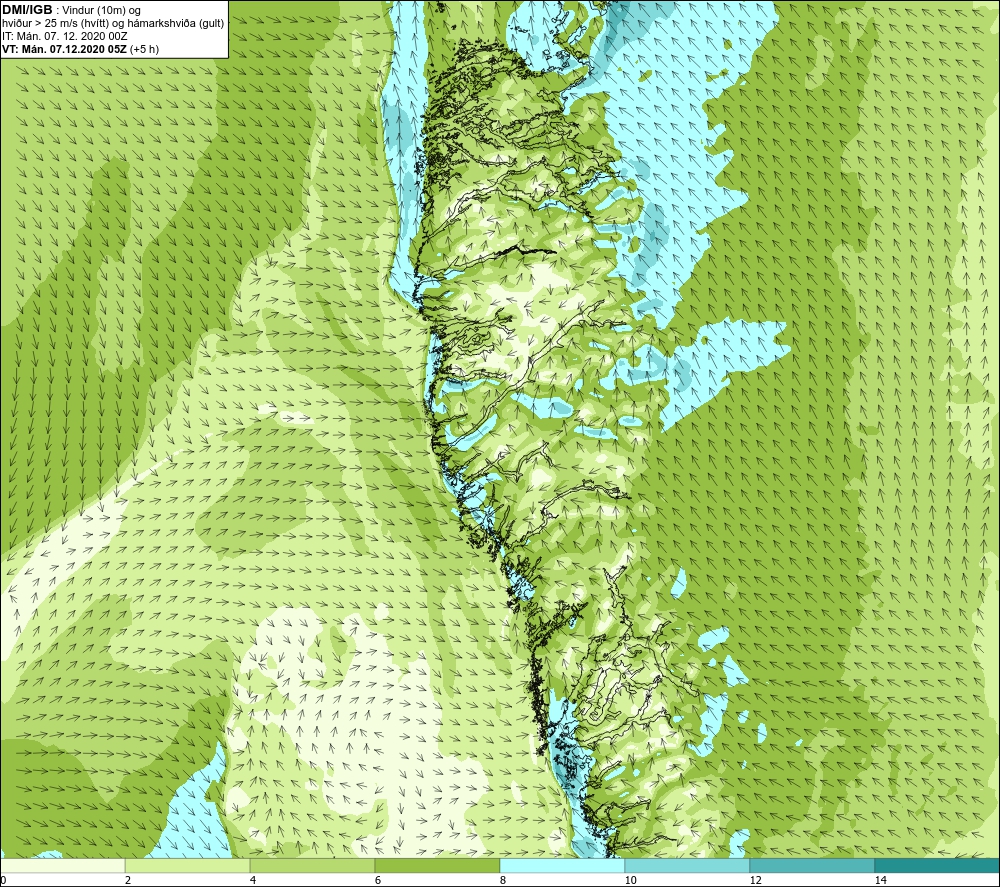Click the 'hviður > 25 m/s (hvítt)' legend line
Screen dimensions: 1000x887
[113, 24]
